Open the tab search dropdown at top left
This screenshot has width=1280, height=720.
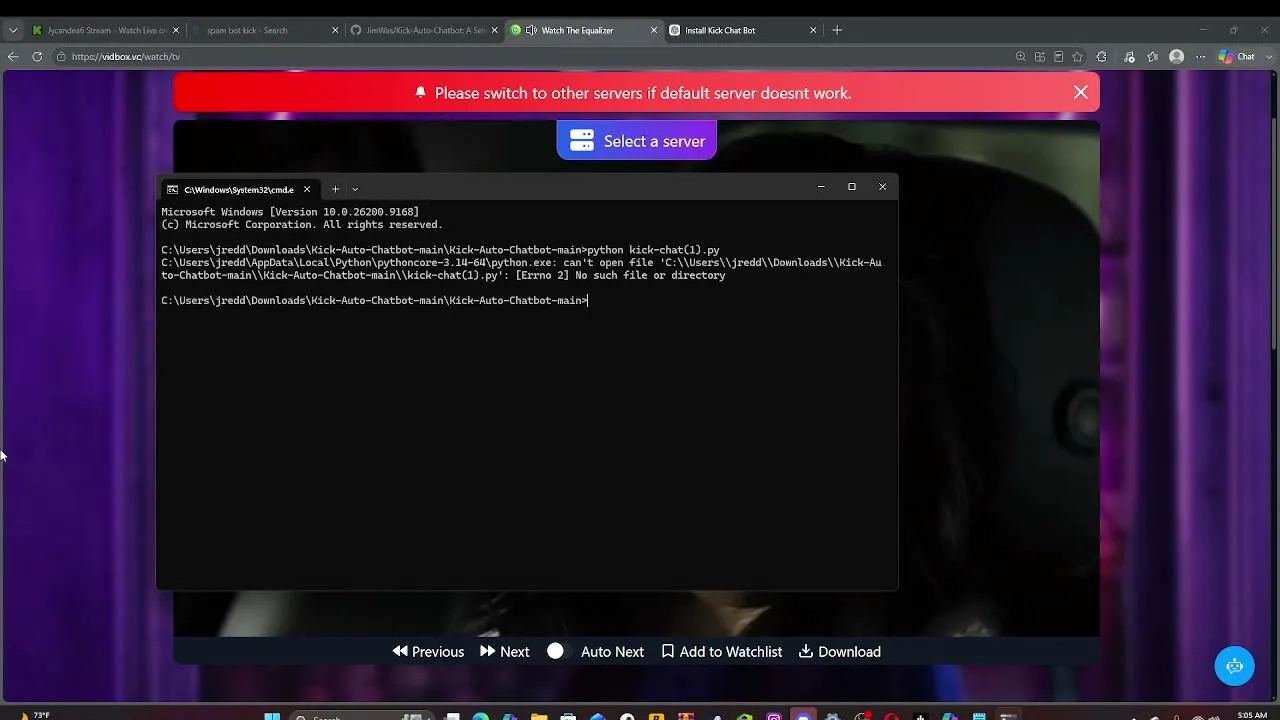point(13,30)
